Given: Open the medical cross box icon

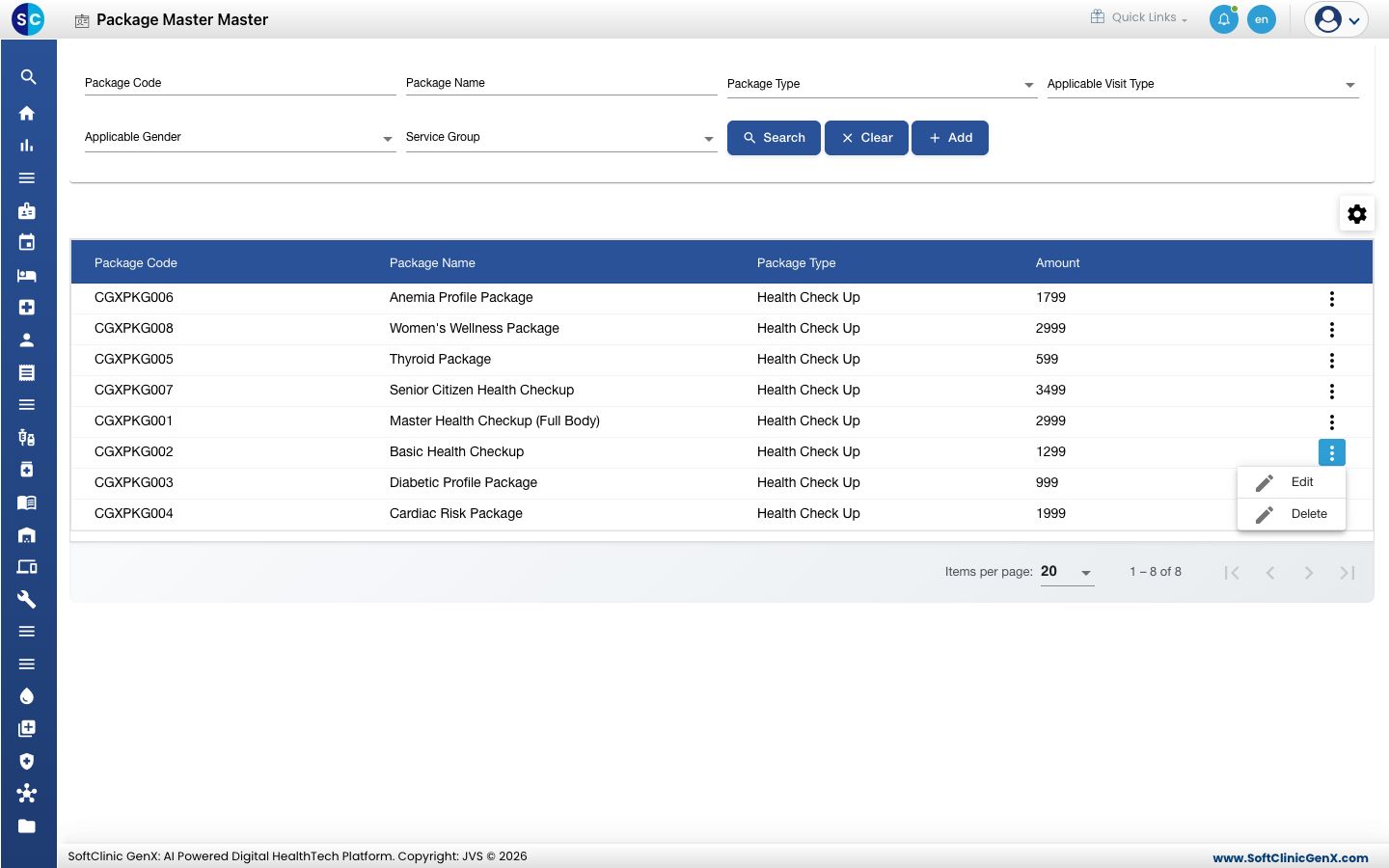Looking at the screenshot, I should tap(27, 308).
